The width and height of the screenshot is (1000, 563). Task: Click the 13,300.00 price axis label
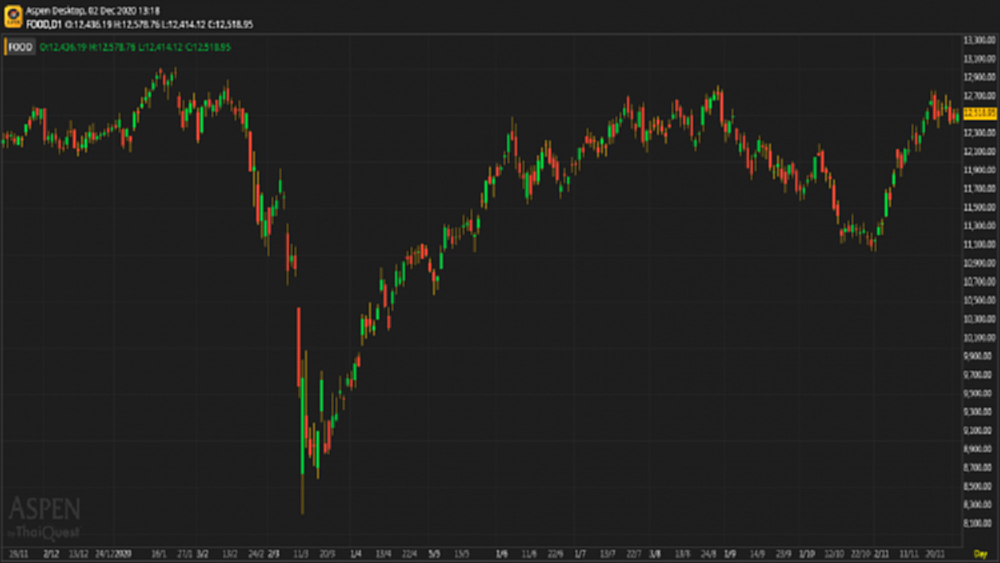[x=980, y=40]
